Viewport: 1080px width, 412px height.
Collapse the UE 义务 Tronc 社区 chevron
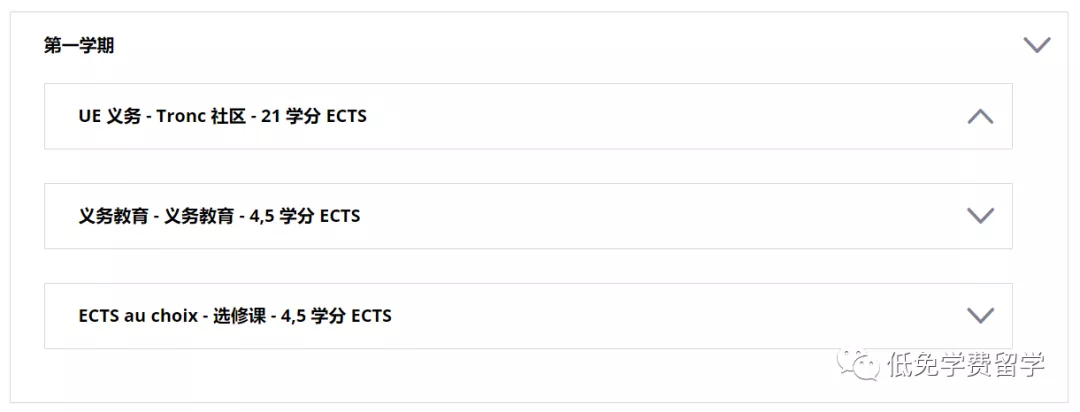(x=980, y=116)
